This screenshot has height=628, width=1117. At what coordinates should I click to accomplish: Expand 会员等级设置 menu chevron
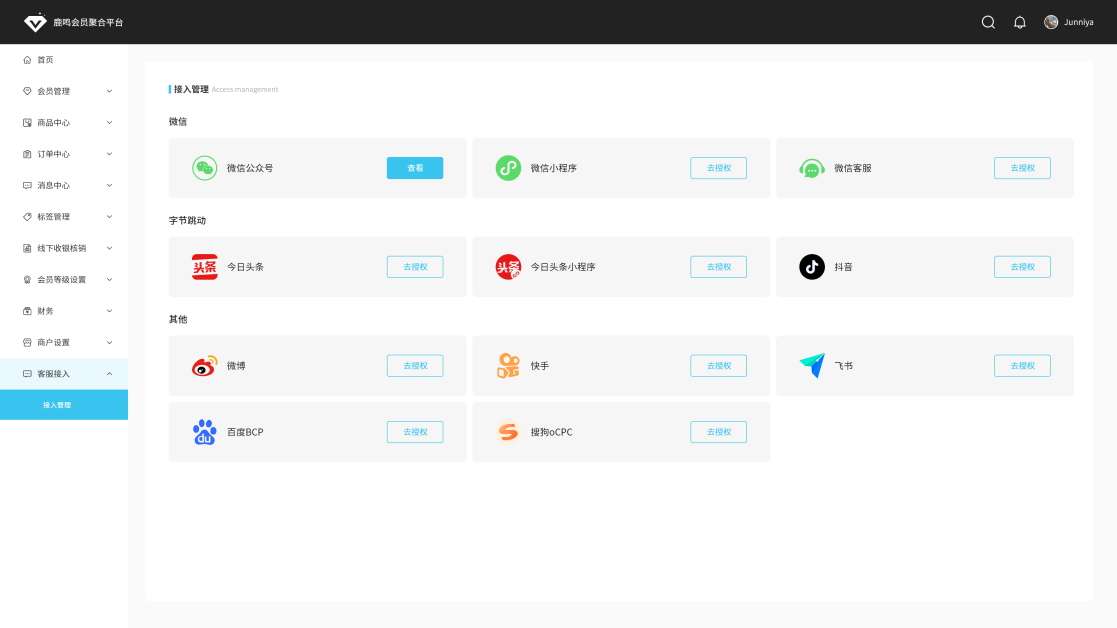click(109, 279)
